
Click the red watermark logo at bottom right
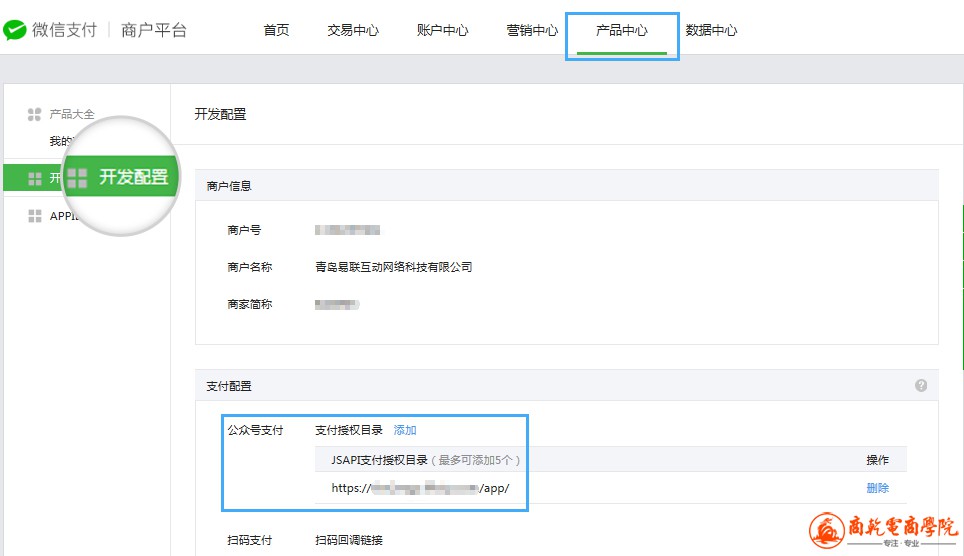pos(827,531)
